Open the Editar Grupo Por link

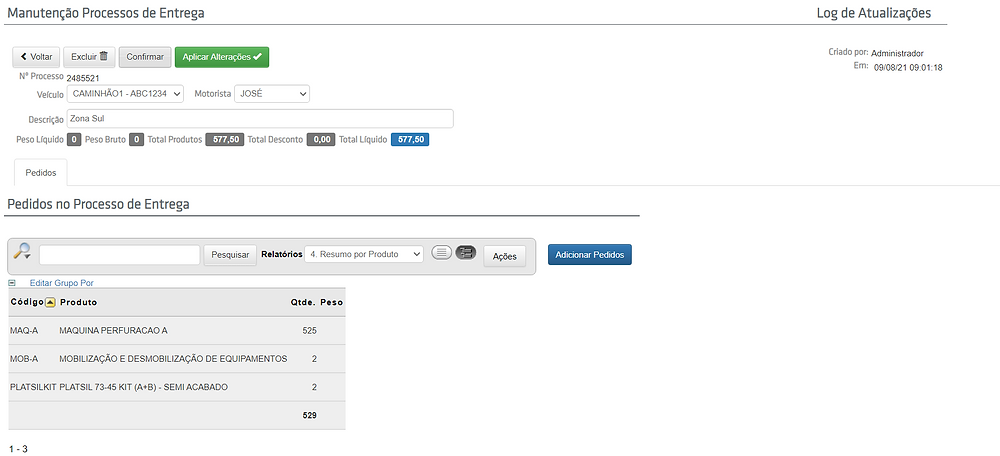(x=62, y=283)
